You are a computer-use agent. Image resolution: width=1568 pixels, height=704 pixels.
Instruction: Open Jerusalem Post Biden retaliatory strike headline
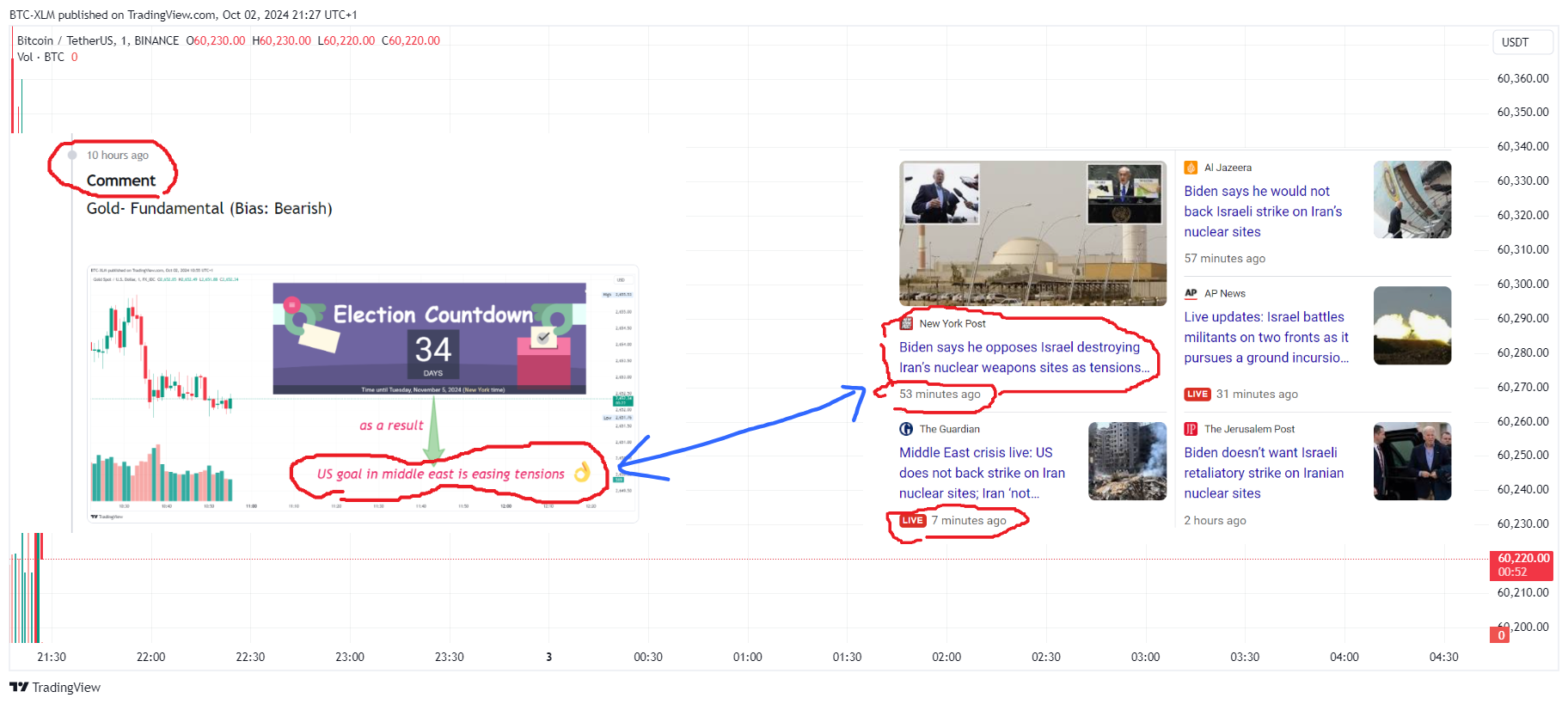click(1264, 473)
